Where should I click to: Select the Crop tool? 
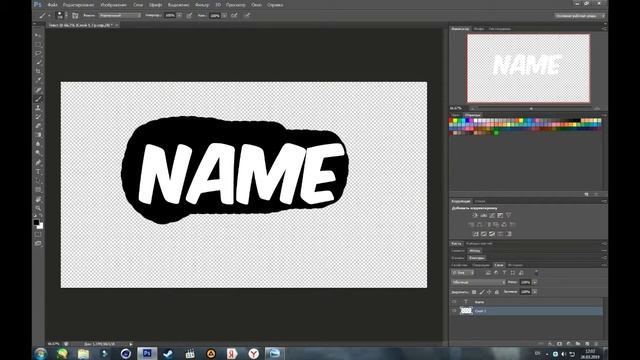click(x=38, y=71)
